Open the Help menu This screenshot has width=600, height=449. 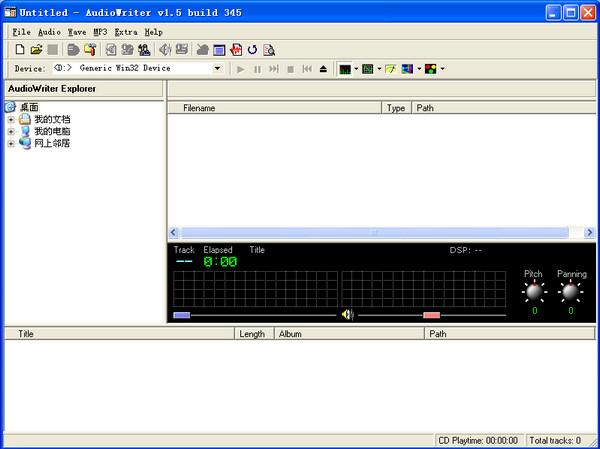(x=154, y=32)
